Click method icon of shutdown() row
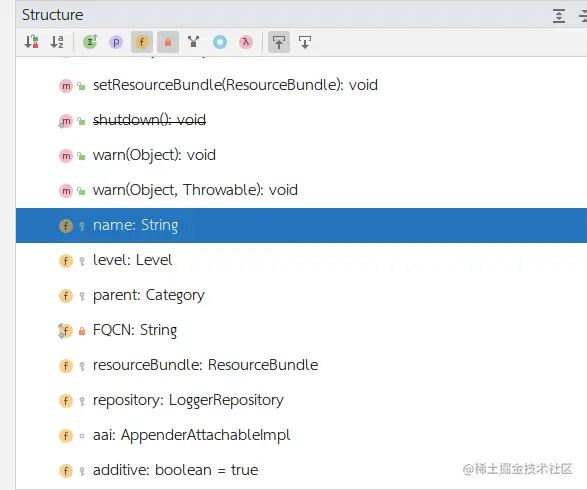The height and width of the screenshot is (490, 587). [66, 121]
